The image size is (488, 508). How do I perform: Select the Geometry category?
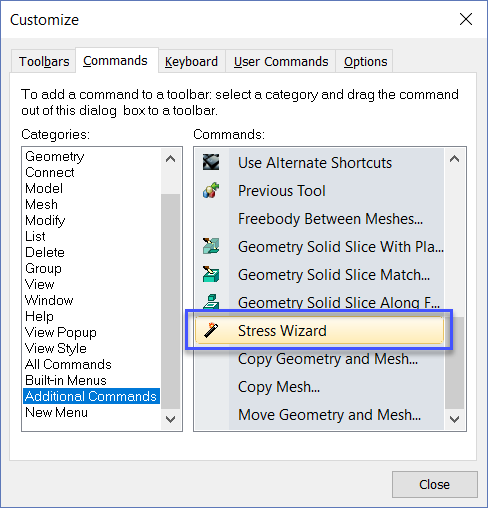point(91,156)
